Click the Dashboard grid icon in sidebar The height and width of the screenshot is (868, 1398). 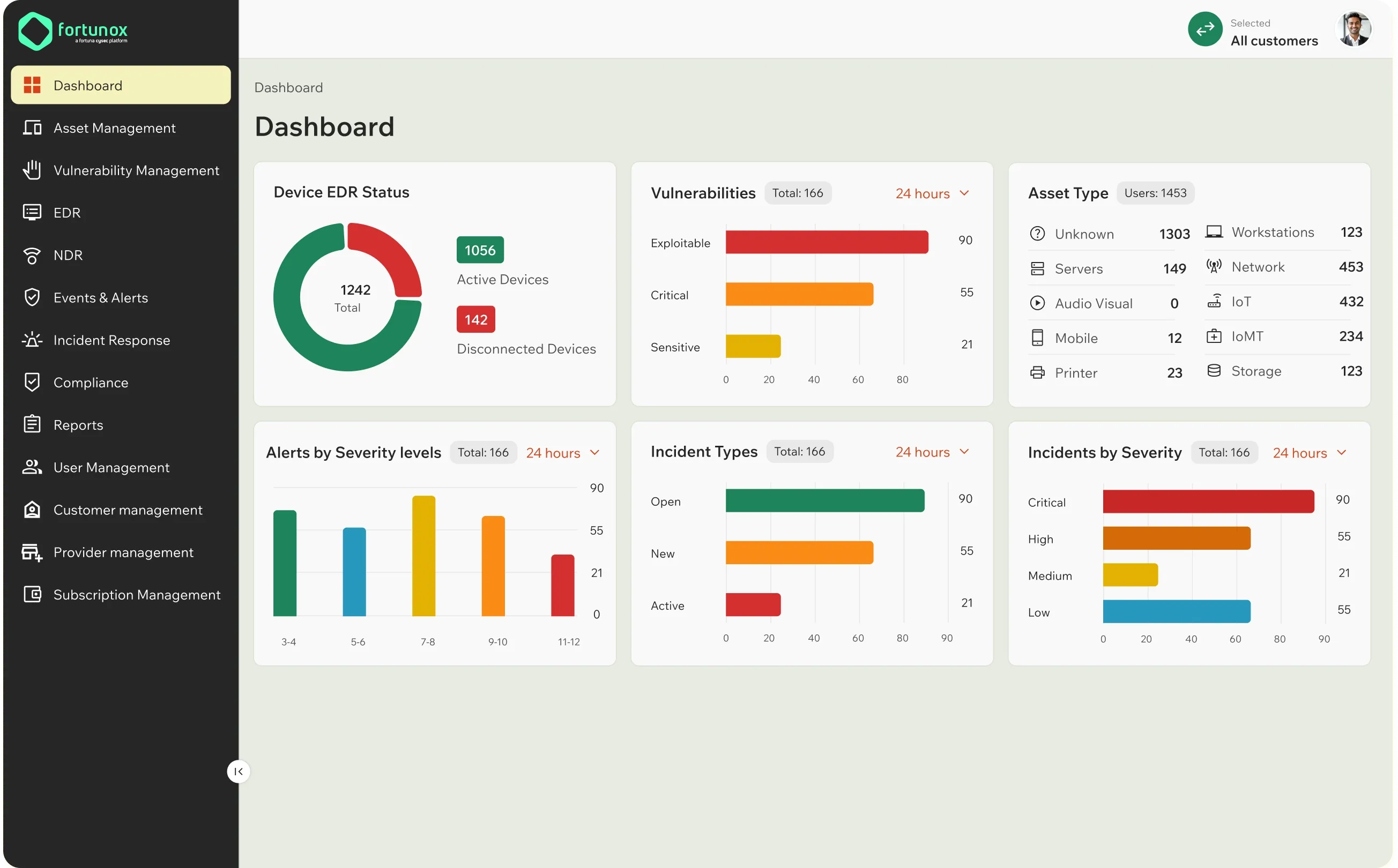(x=32, y=85)
